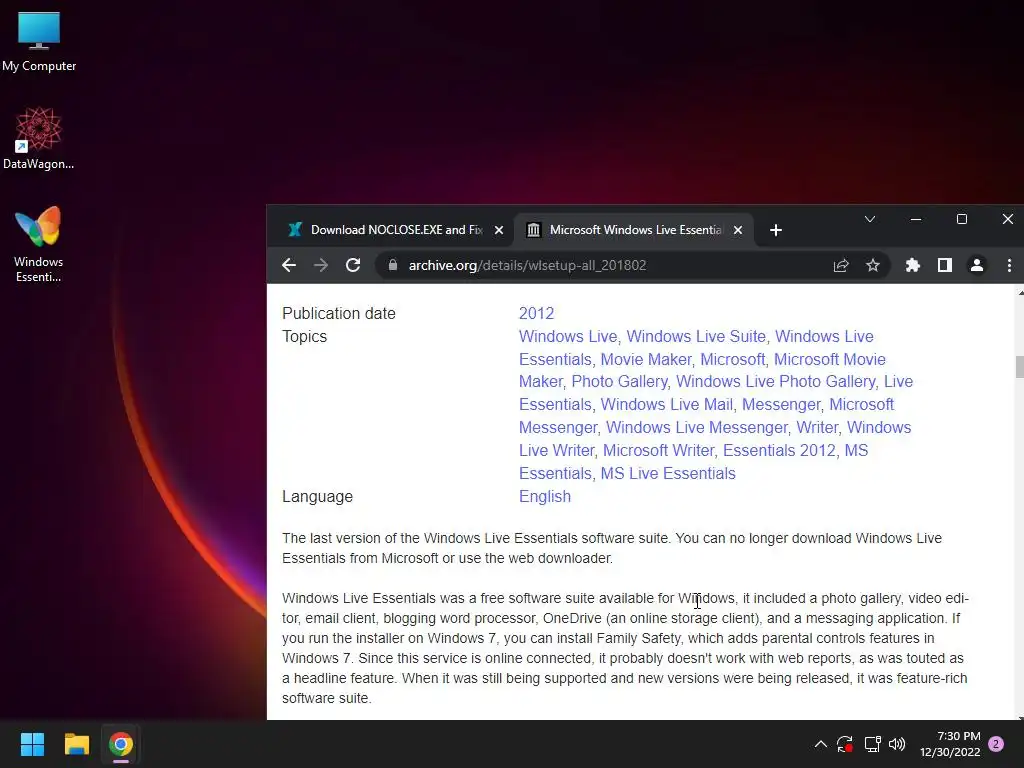Open the Windows Live Photo Gallery link
The width and height of the screenshot is (1024, 768).
point(776,381)
